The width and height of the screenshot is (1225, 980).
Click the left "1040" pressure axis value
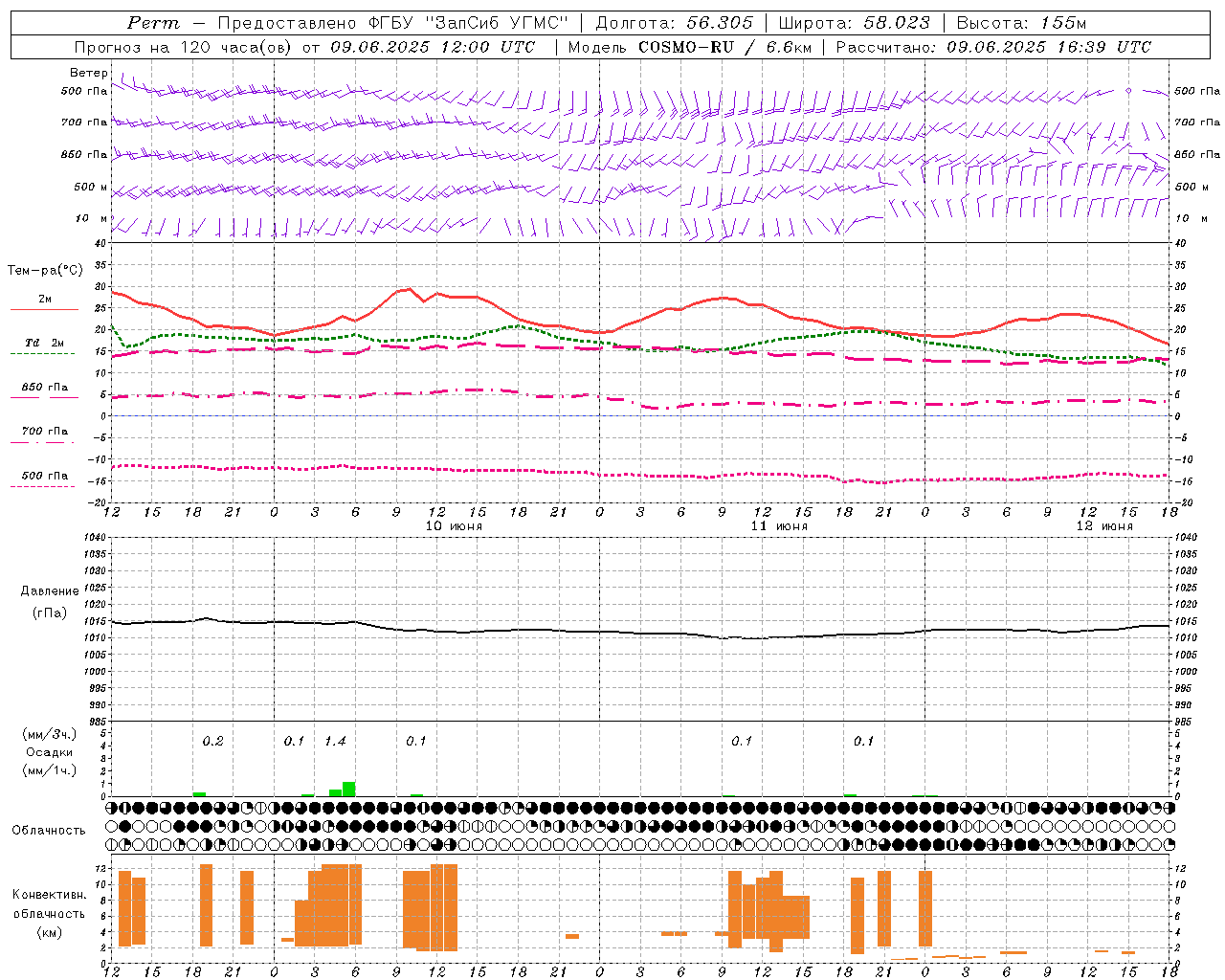tap(93, 538)
